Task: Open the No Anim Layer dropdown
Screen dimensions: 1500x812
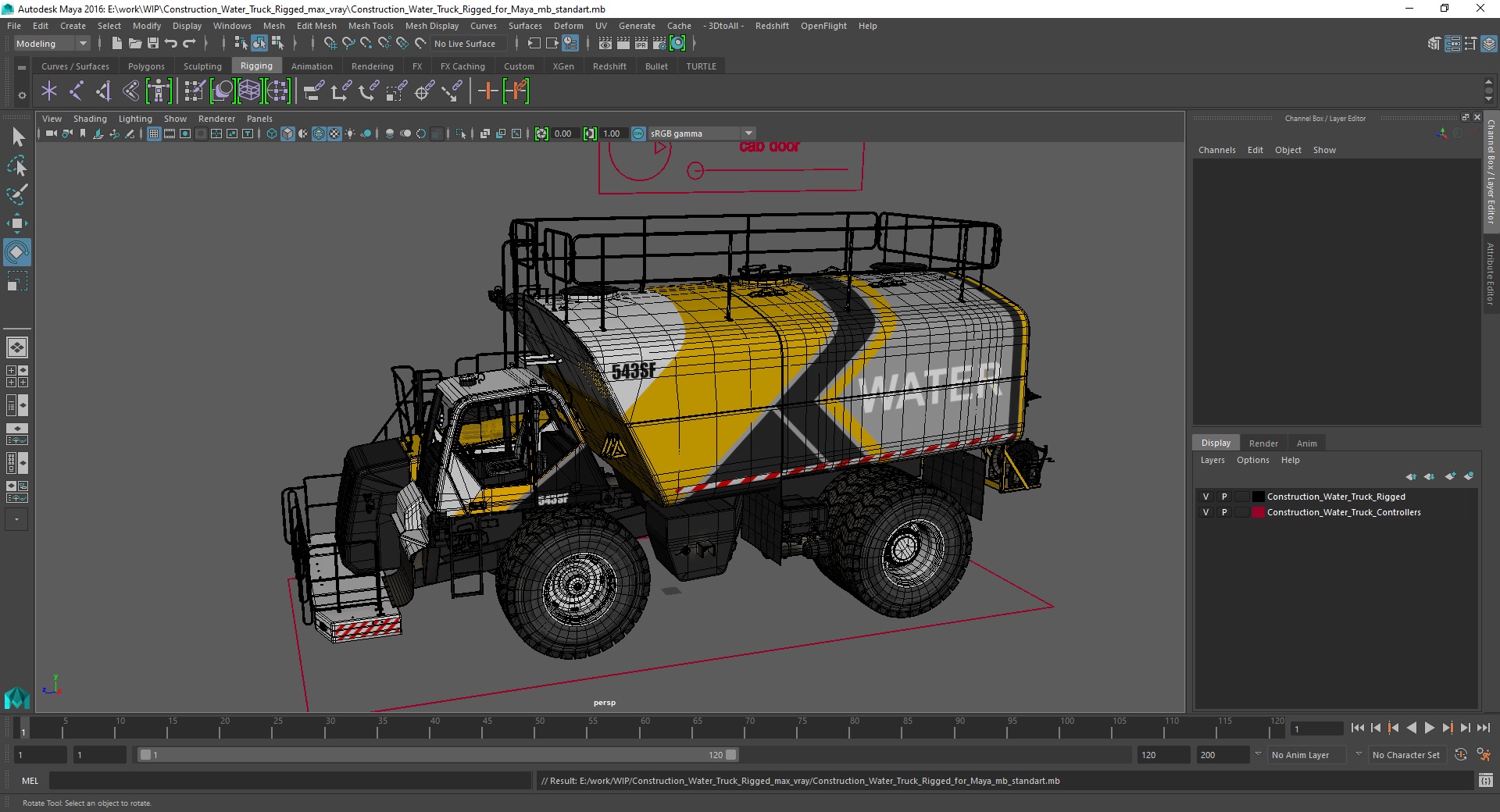Action: (x=1307, y=755)
